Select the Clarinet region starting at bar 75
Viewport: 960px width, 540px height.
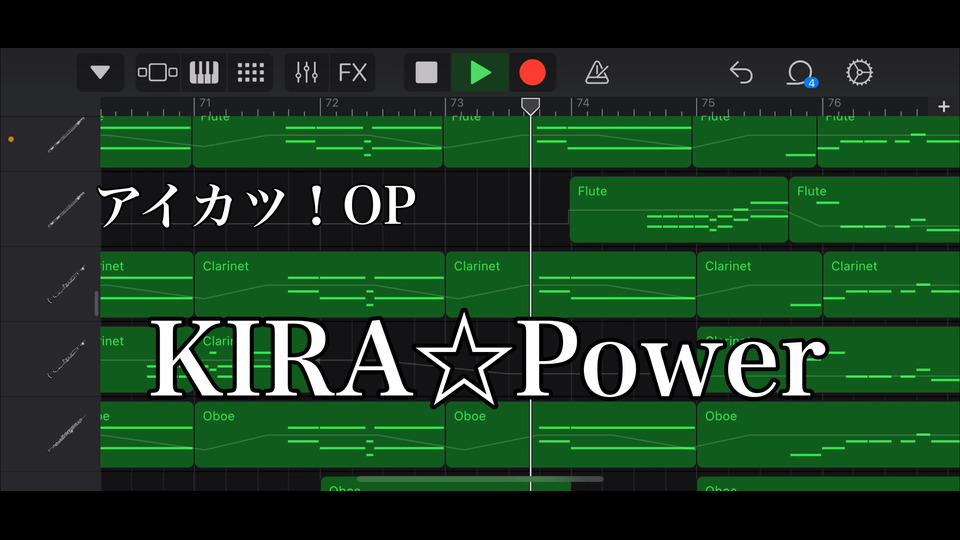tap(759, 284)
